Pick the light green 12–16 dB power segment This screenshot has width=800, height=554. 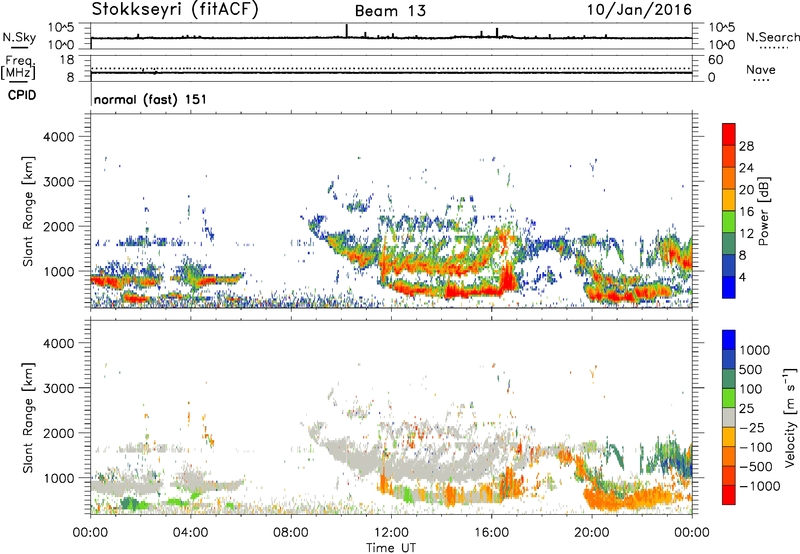coord(729,221)
